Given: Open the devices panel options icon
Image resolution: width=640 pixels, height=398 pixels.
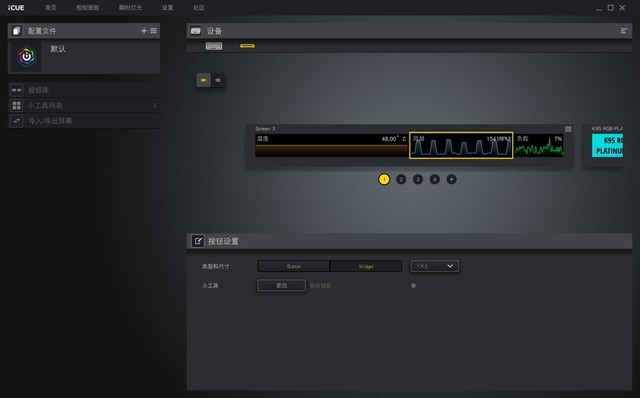Looking at the screenshot, I should click(624, 31).
